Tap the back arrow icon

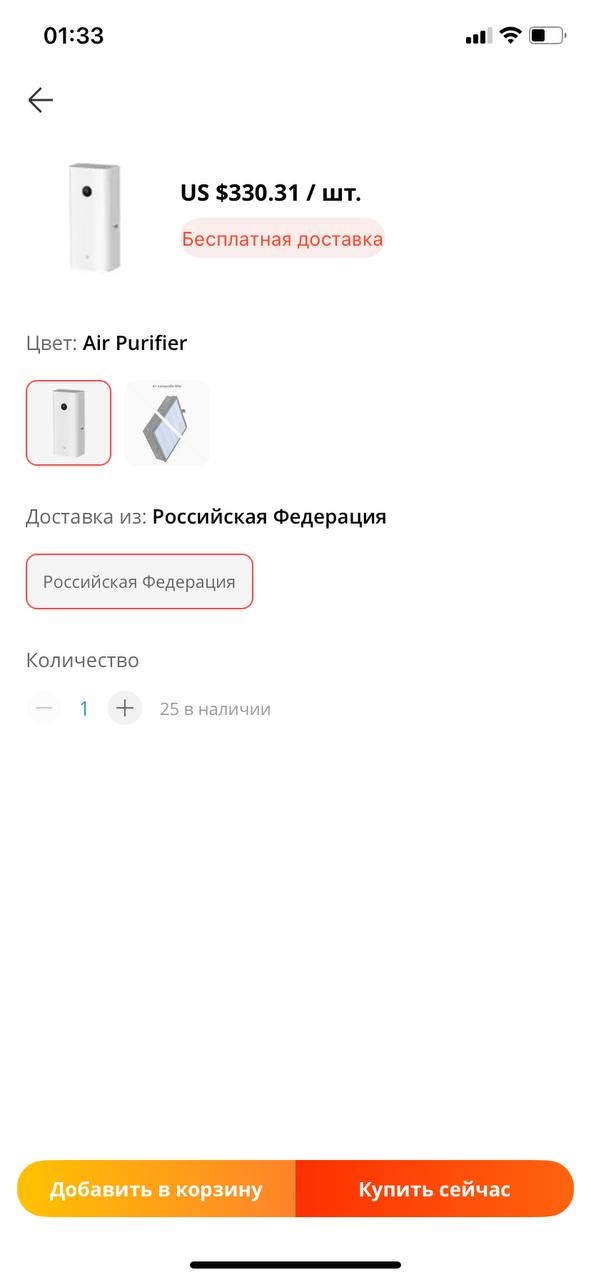click(x=40, y=100)
